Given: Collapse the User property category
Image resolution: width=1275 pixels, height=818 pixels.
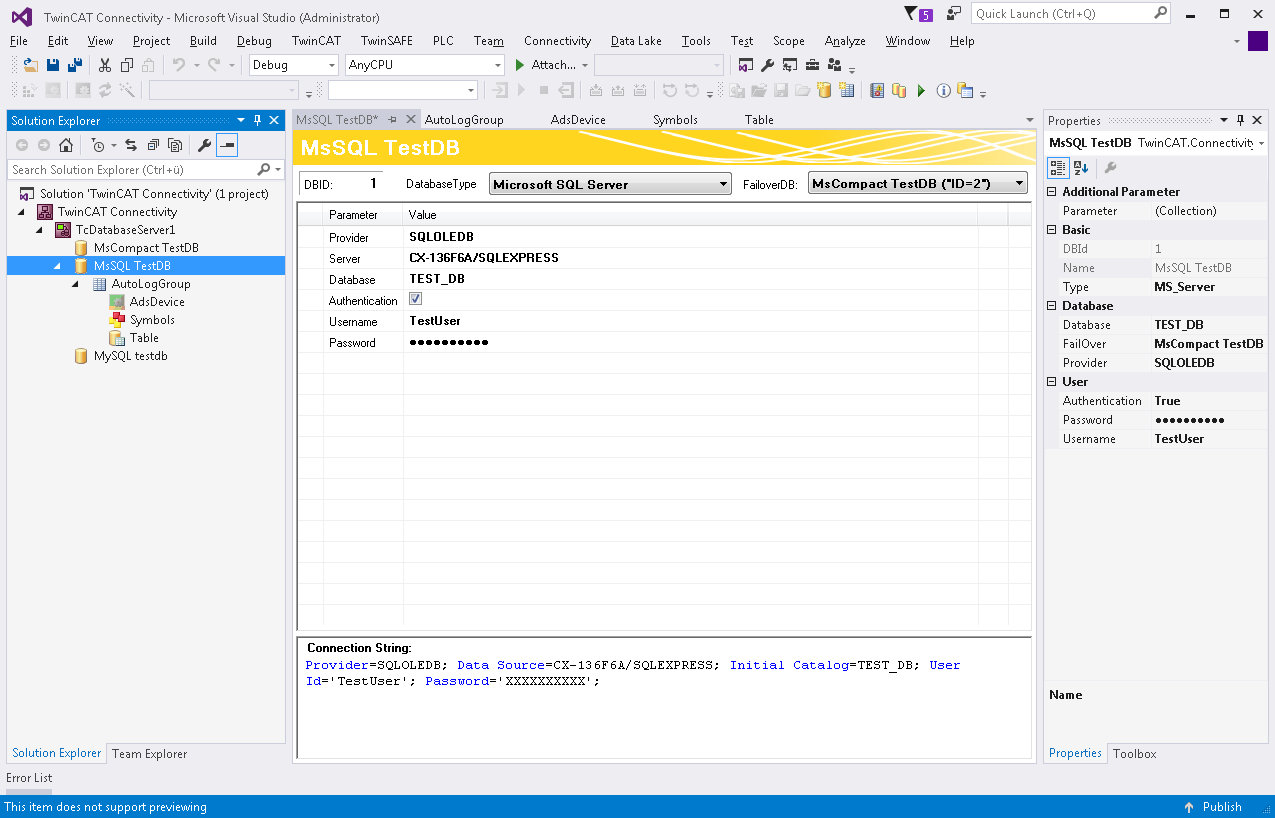Looking at the screenshot, I should 1052,382.
